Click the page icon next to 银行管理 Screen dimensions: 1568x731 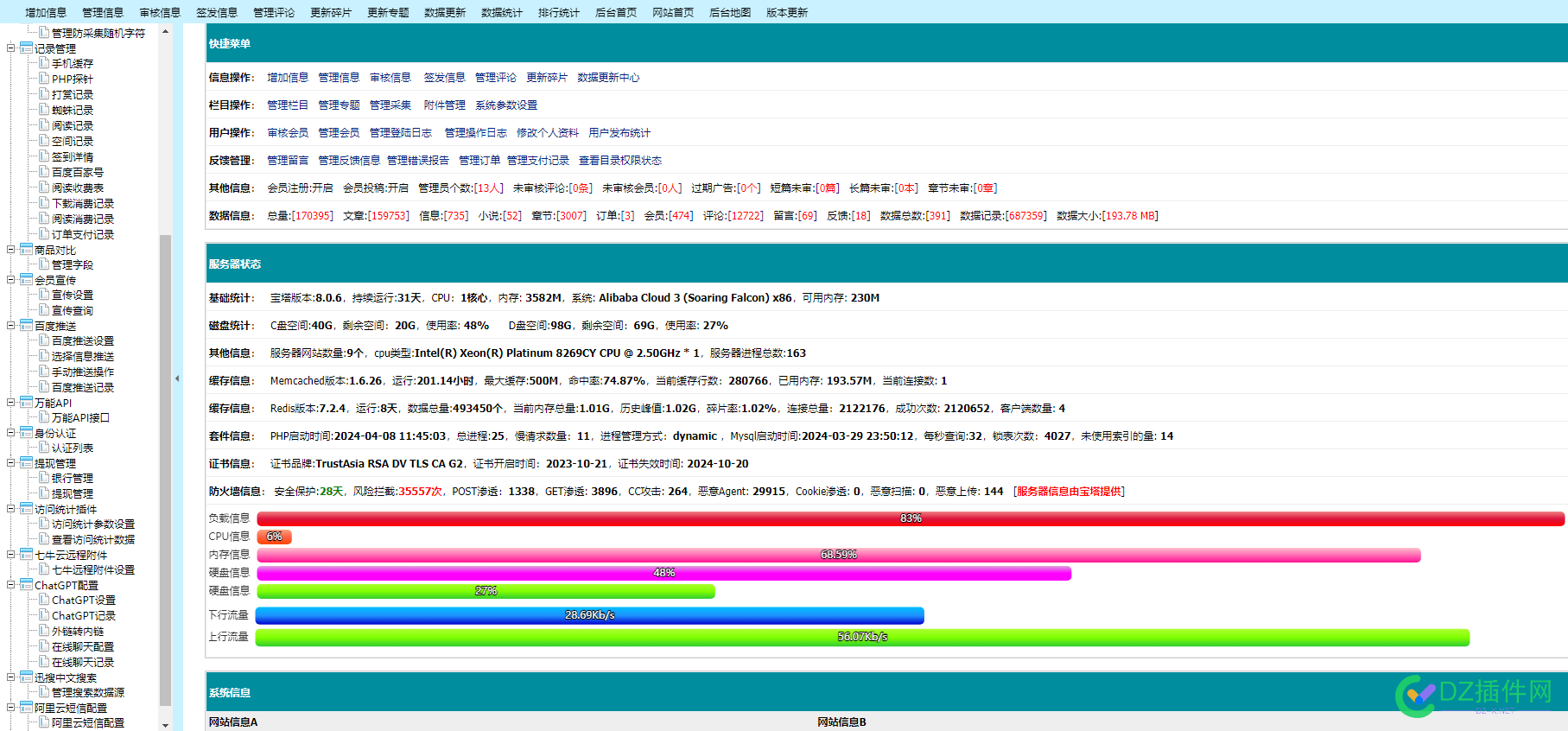[x=44, y=478]
